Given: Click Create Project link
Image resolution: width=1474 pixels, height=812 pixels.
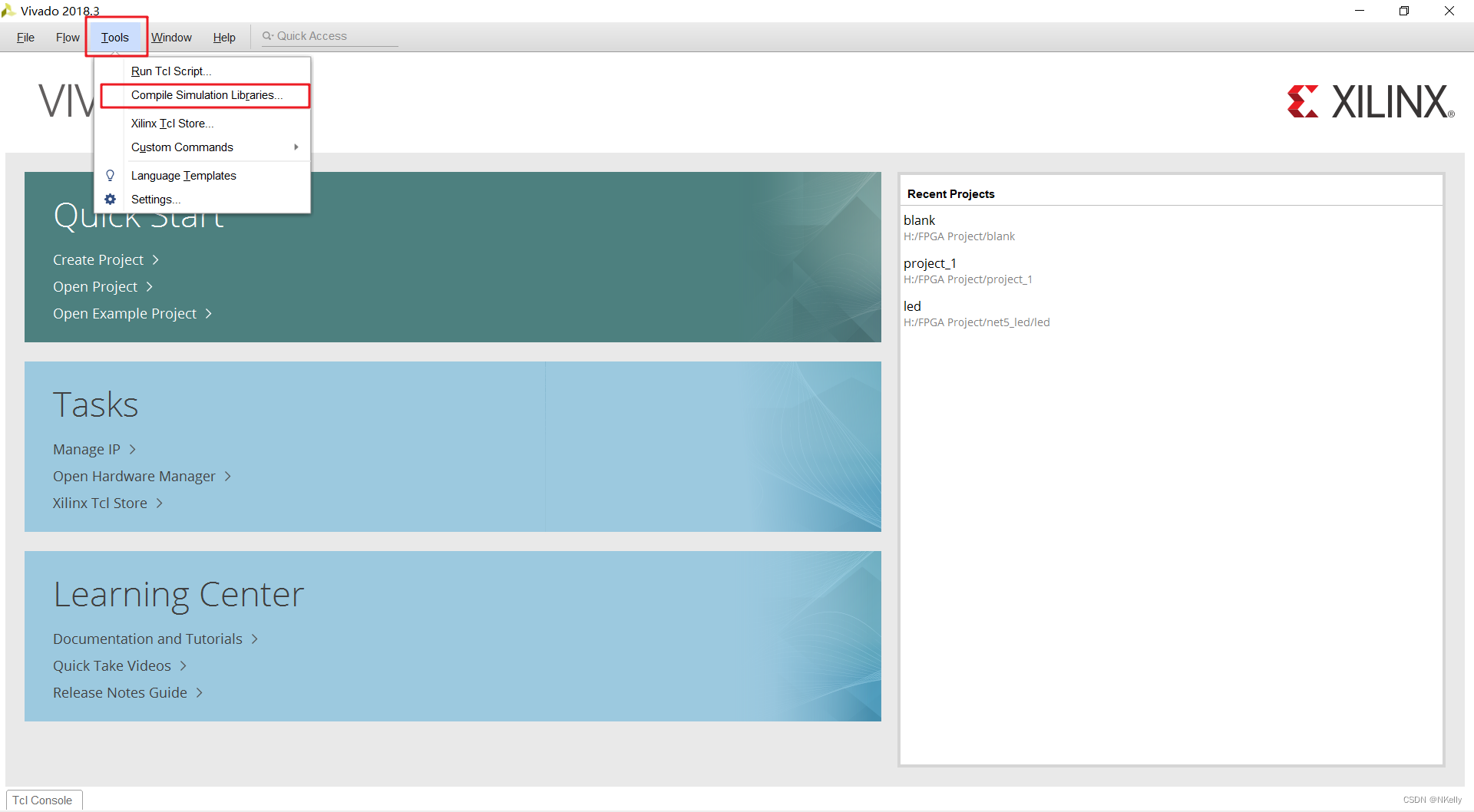Looking at the screenshot, I should tap(98, 260).
